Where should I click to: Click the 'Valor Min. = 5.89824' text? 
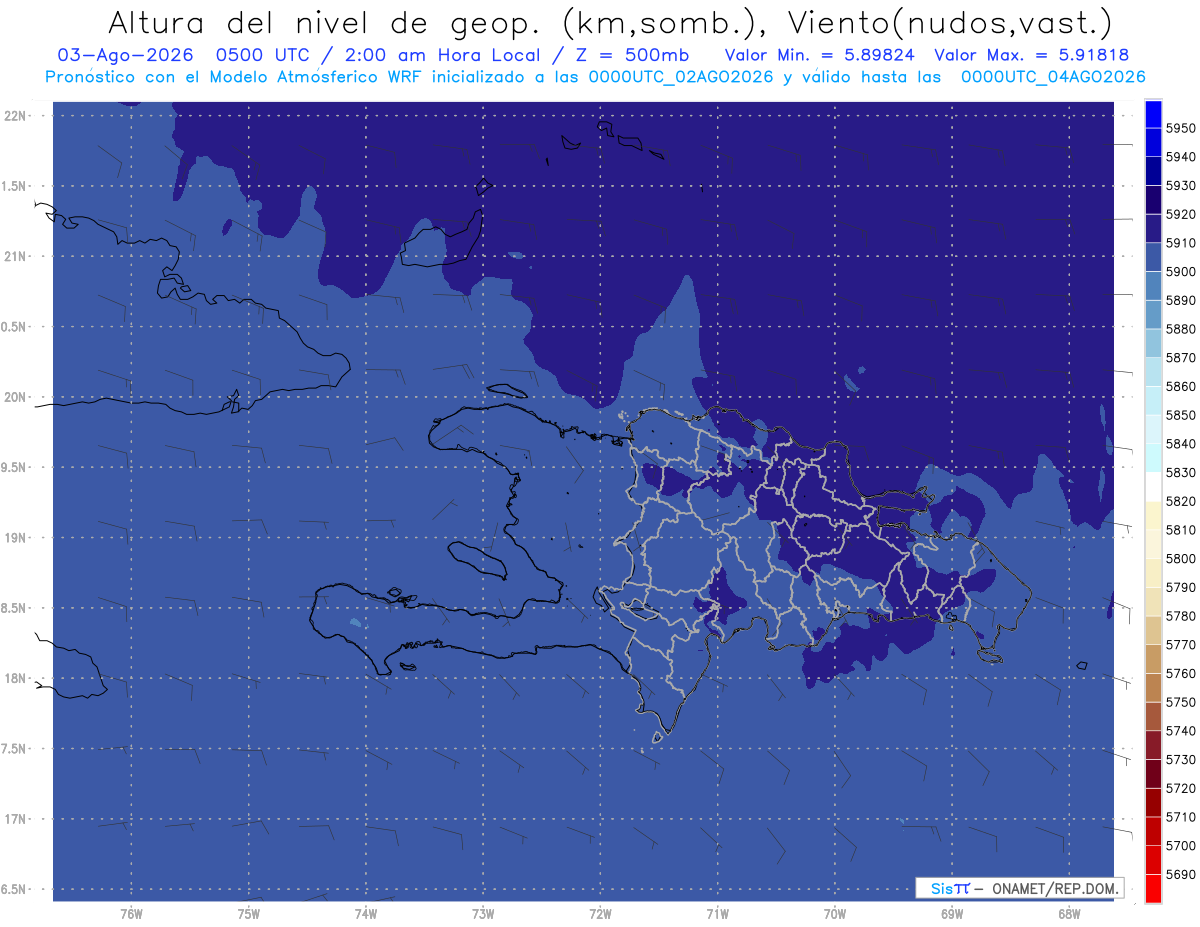[820, 55]
